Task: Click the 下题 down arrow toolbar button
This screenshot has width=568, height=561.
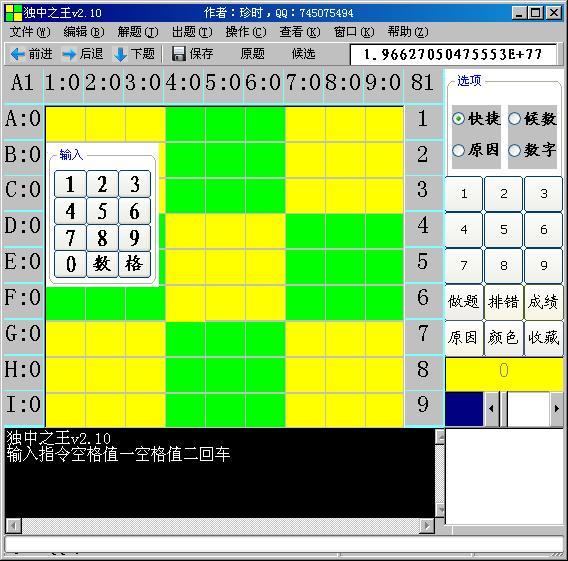Action: (x=134, y=54)
